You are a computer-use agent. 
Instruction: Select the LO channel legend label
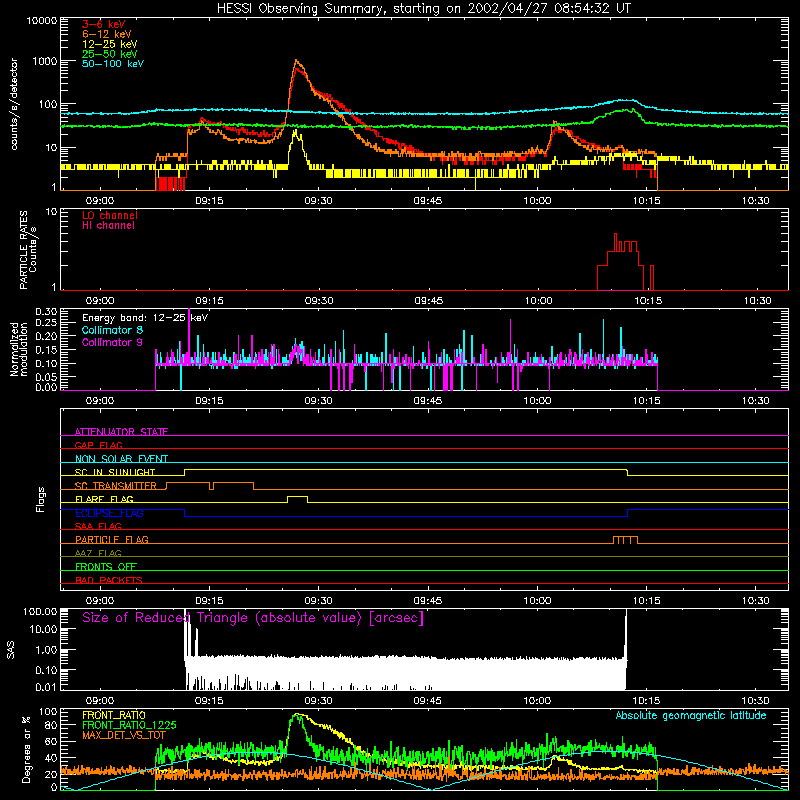click(110, 216)
